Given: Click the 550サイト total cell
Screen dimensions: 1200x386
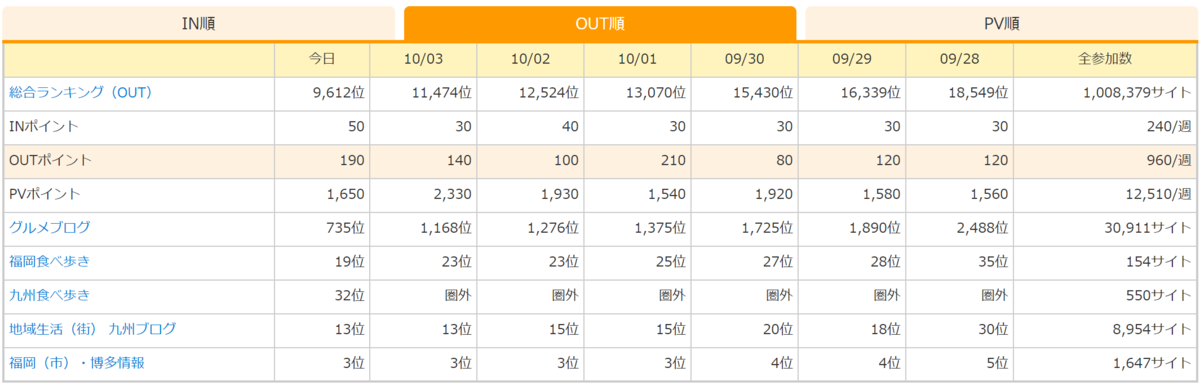Looking at the screenshot, I should 1105,296.
